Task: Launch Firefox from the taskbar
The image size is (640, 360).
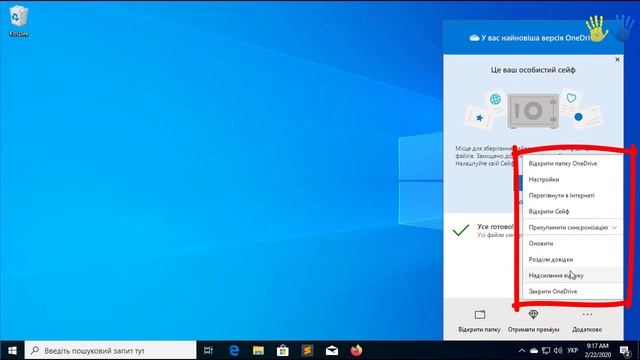Action: pyautogui.click(x=356, y=350)
